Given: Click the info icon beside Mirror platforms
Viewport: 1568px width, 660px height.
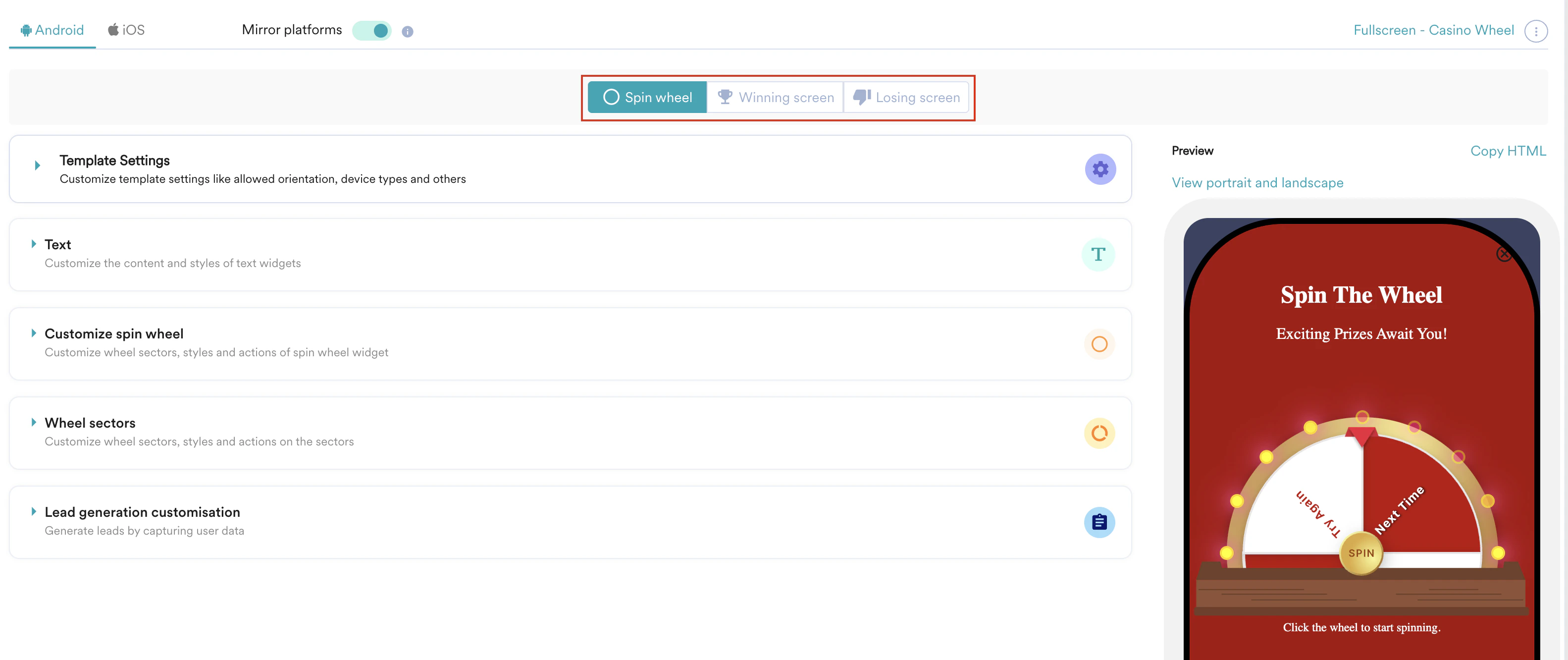Looking at the screenshot, I should [407, 32].
